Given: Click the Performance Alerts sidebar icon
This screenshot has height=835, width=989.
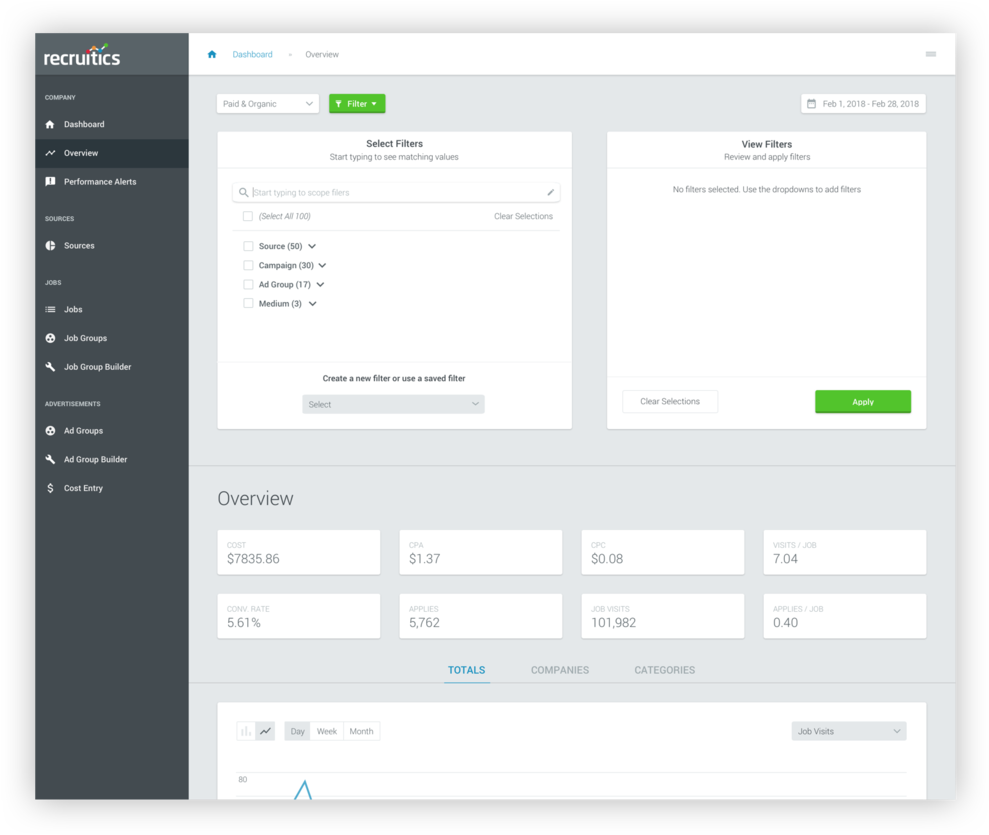Looking at the screenshot, I should point(51,182).
